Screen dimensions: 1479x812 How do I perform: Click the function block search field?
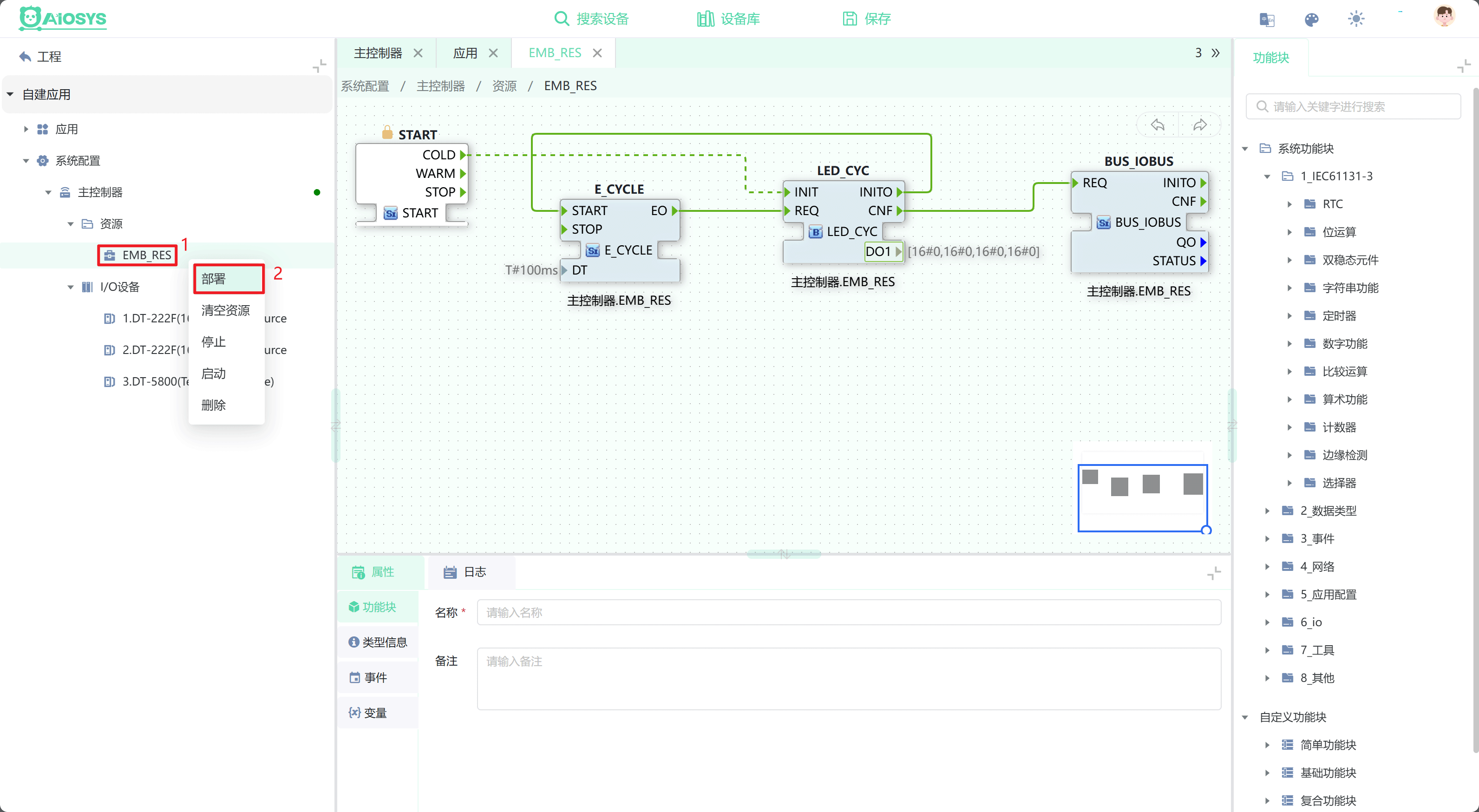[1353, 107]
